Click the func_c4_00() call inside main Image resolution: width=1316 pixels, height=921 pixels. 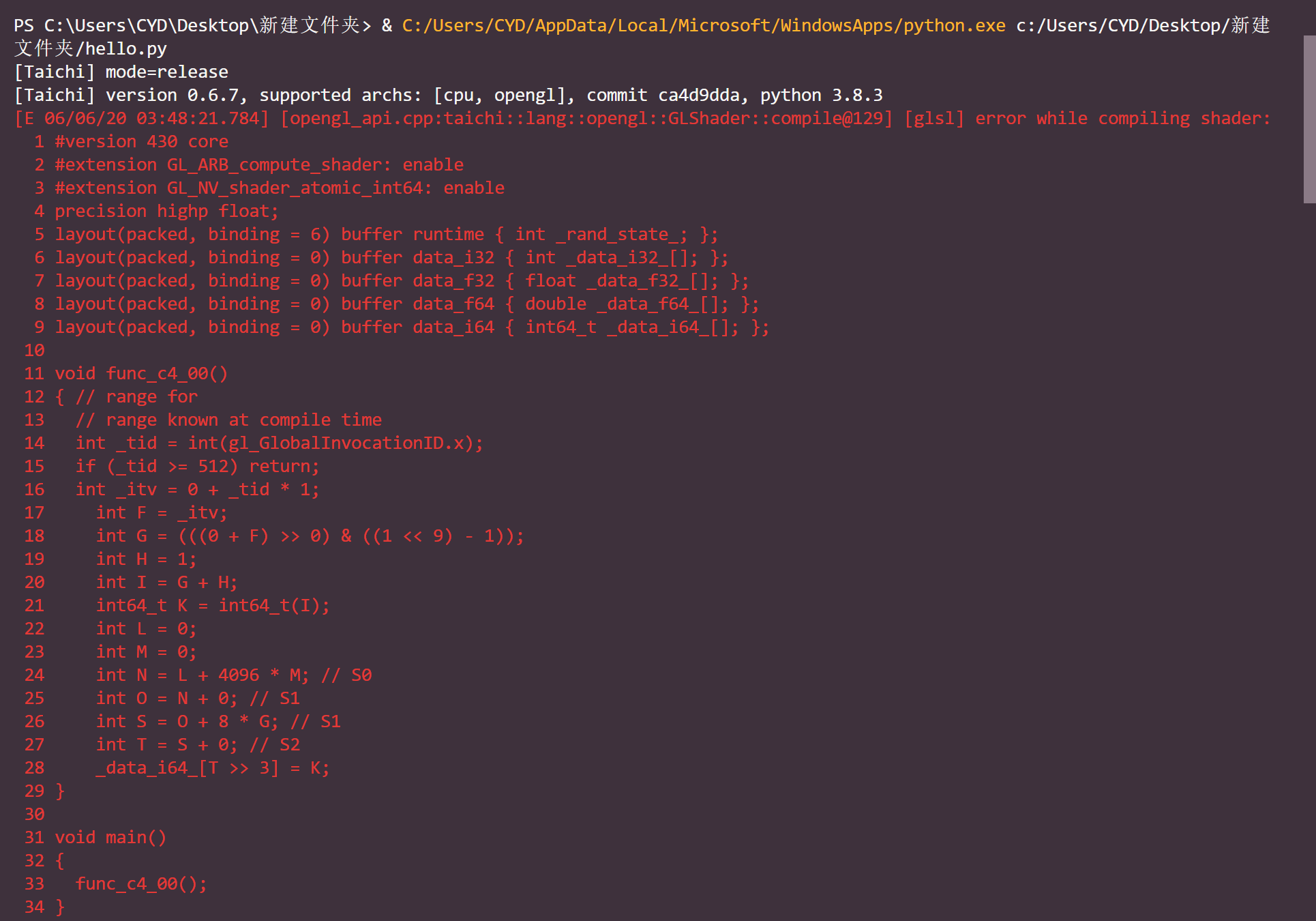(x=140, y=883)
